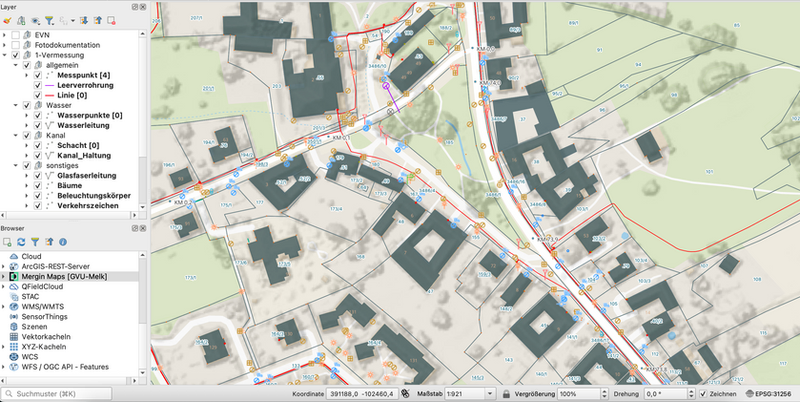Click the collapse all icon in Browser toolbar
This screenshot has height=402, width=800.
tap(49, 242)
